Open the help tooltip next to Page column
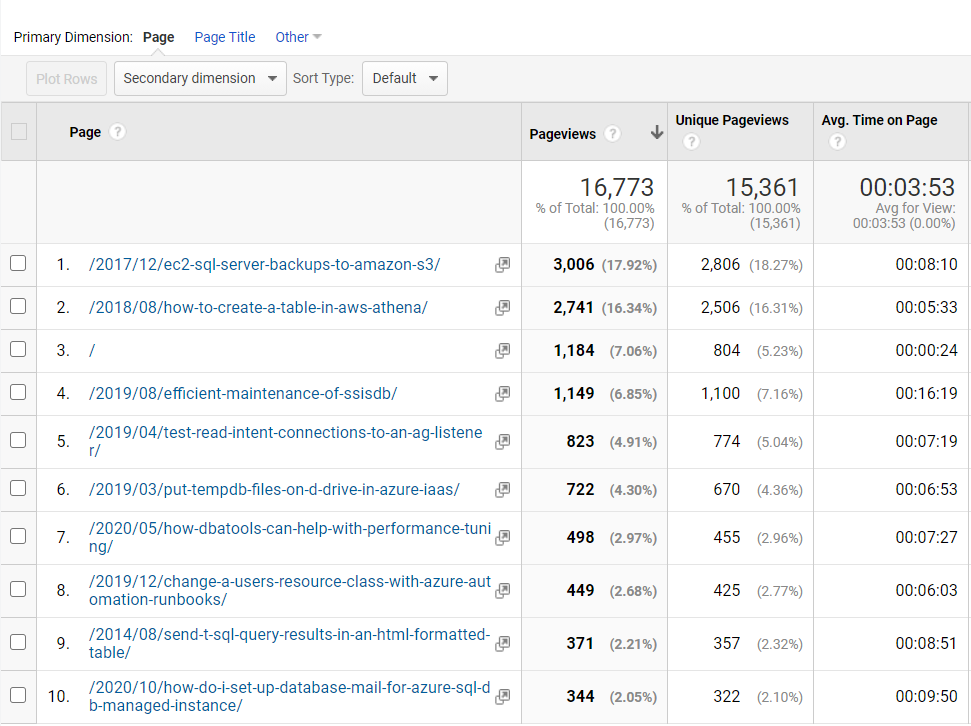Screen dimensions: 971x726 click(119, 131)
